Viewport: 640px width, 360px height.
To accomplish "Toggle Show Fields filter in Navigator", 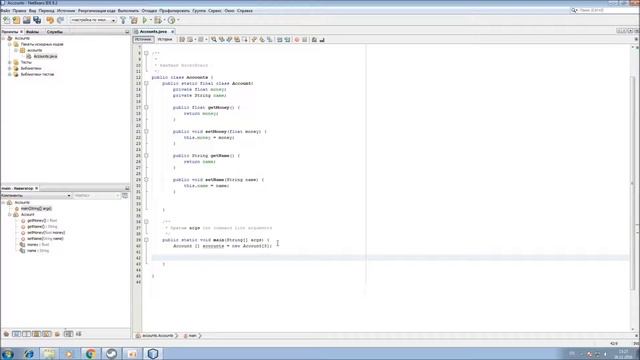I will [x=16, y=334].
